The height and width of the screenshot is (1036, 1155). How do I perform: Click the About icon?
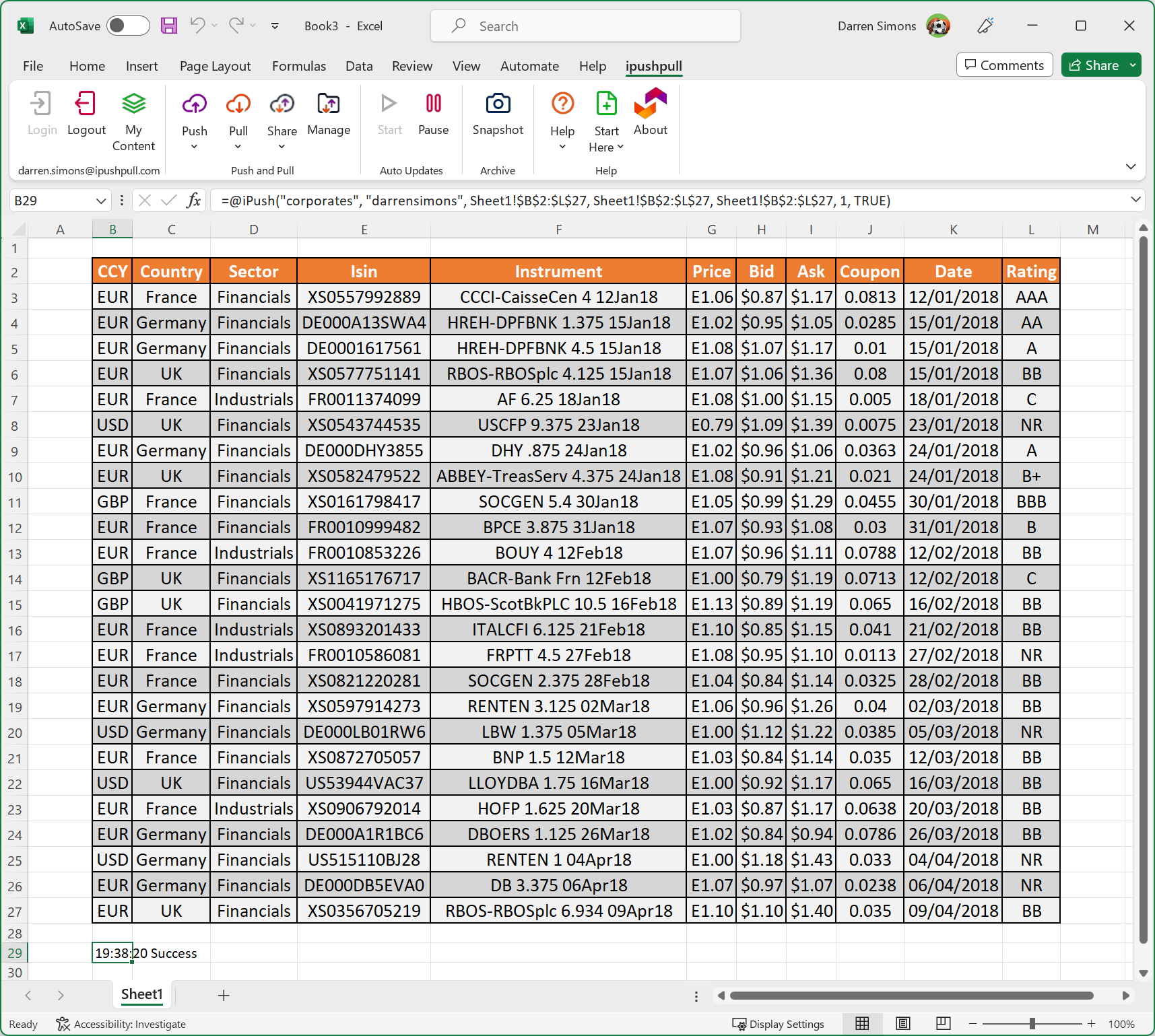click(649, 111)
